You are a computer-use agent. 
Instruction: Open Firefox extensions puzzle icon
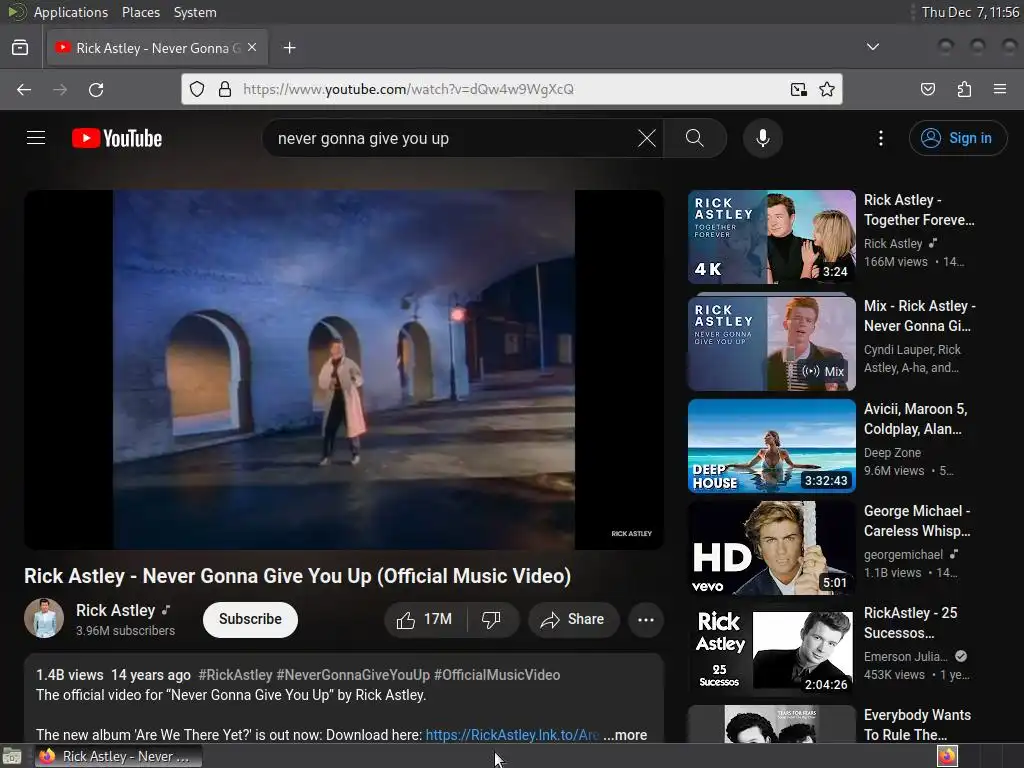tap(964, 89)
